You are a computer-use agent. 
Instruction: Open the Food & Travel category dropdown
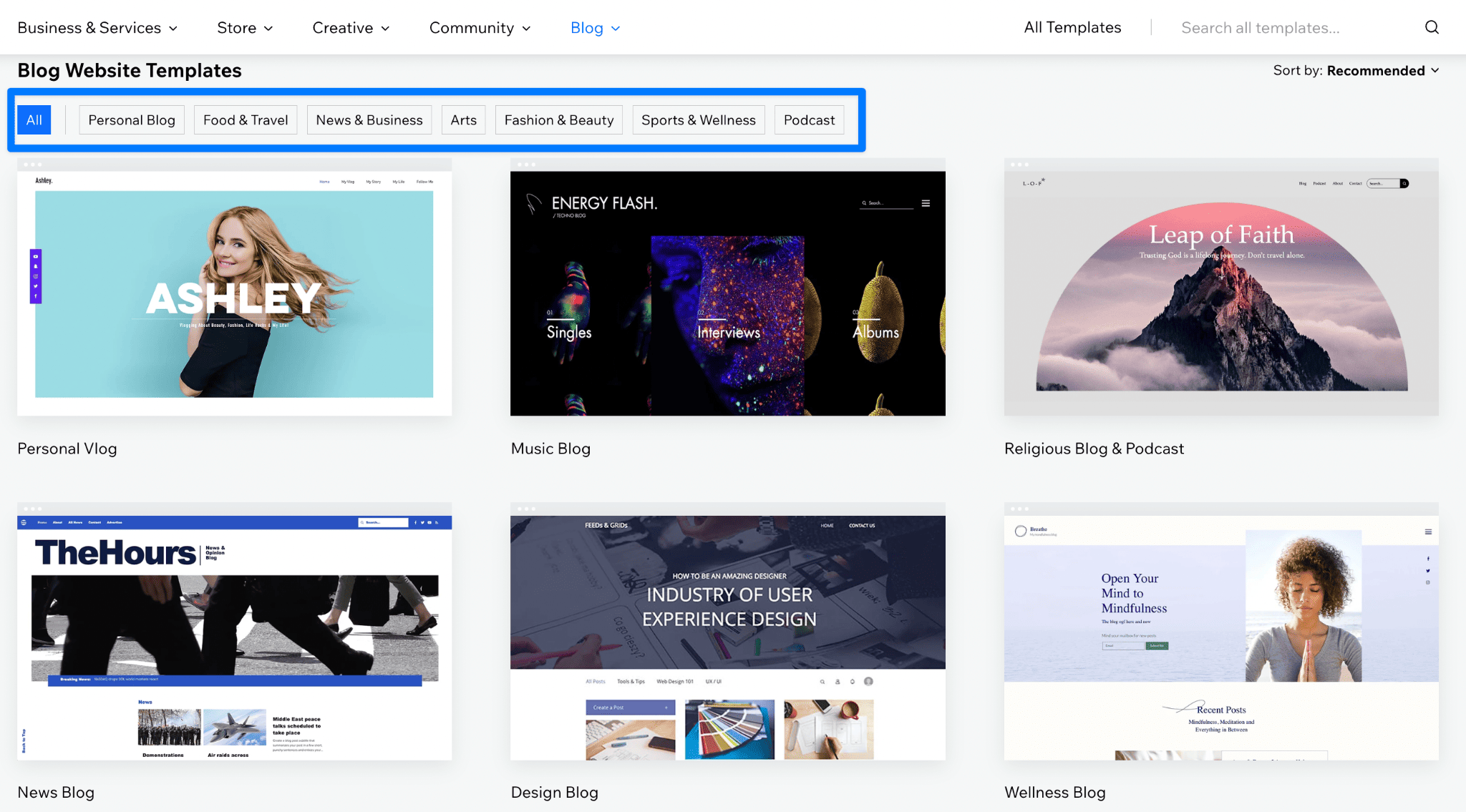[x=246, y=119]
